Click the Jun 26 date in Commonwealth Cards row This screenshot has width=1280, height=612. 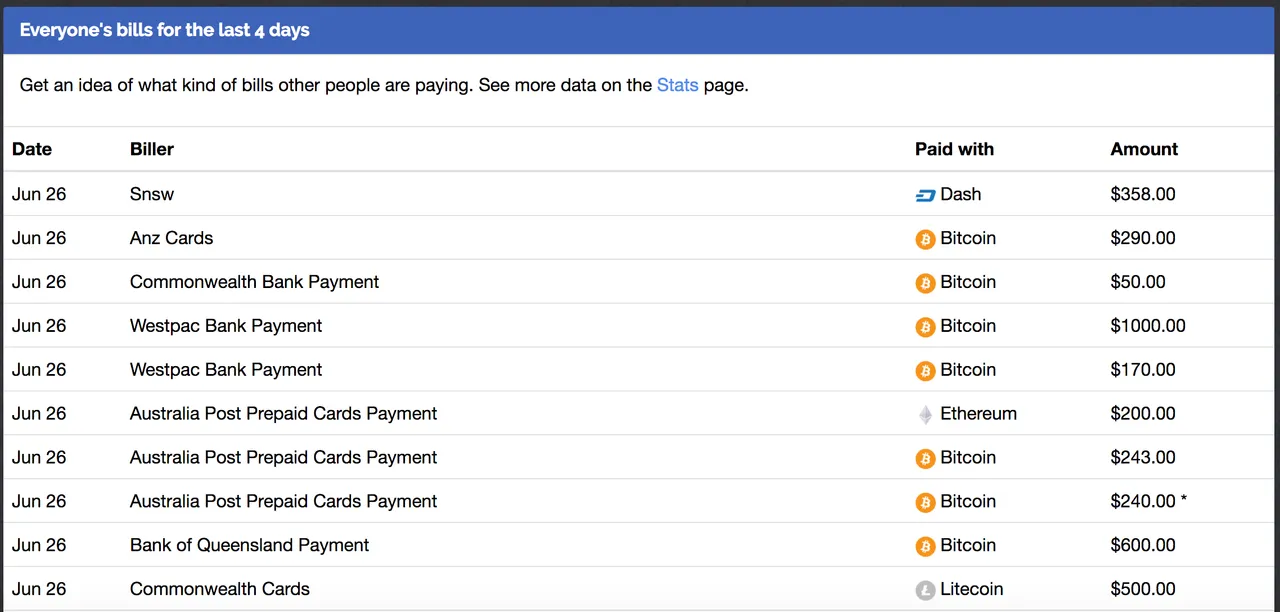tap(39, 590)
